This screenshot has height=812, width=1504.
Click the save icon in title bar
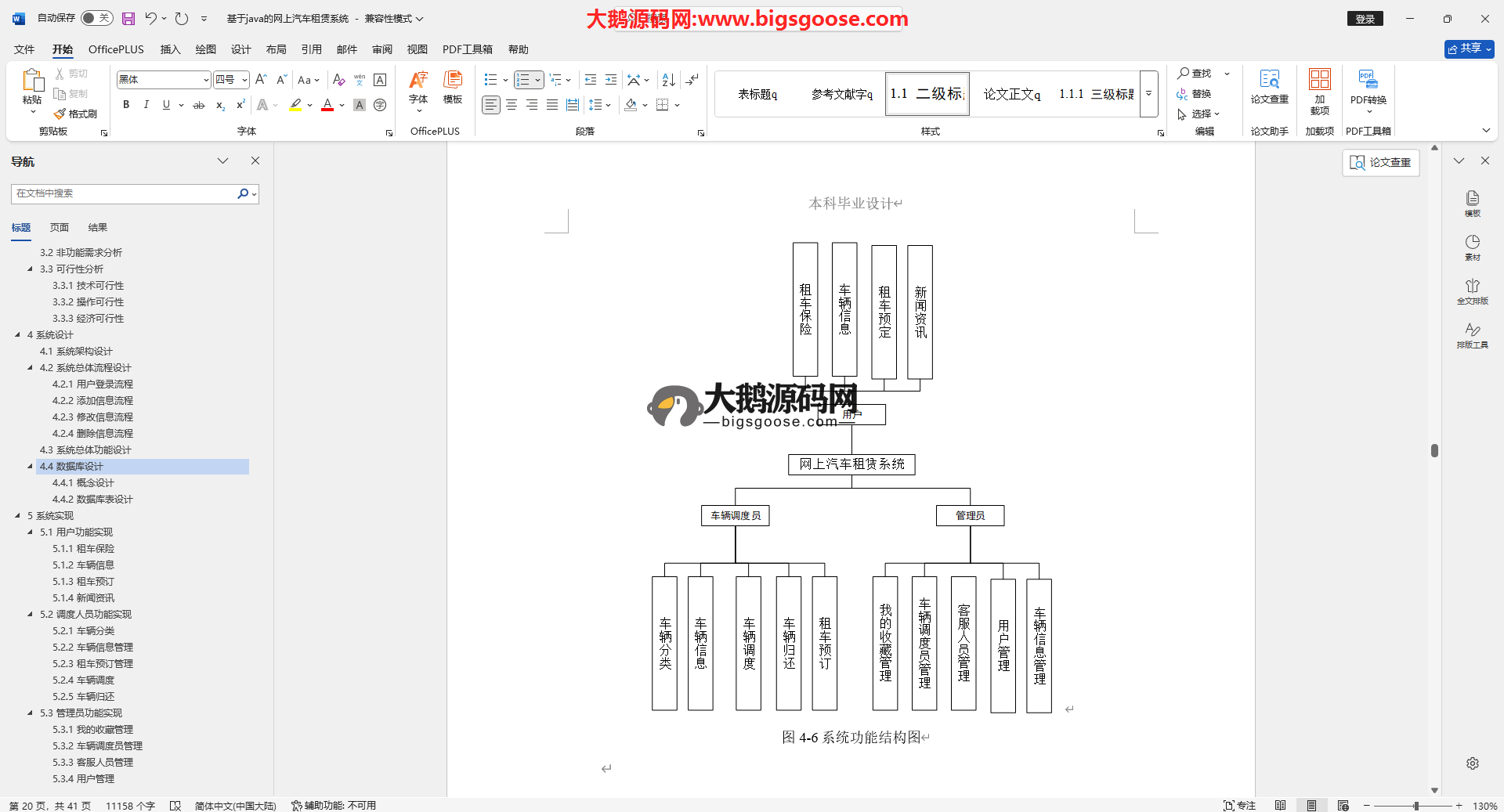point(128,18)
